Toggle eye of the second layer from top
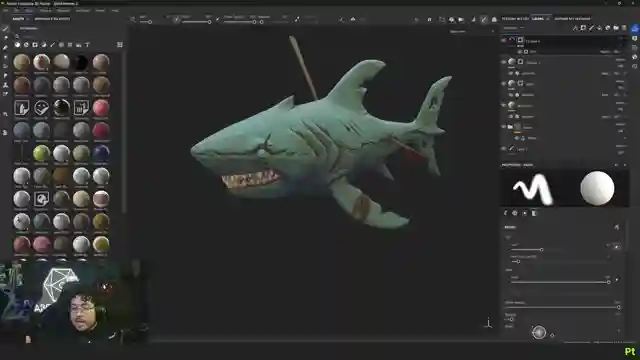This screenshot has width=640, height=360. [x=504, y=62]
